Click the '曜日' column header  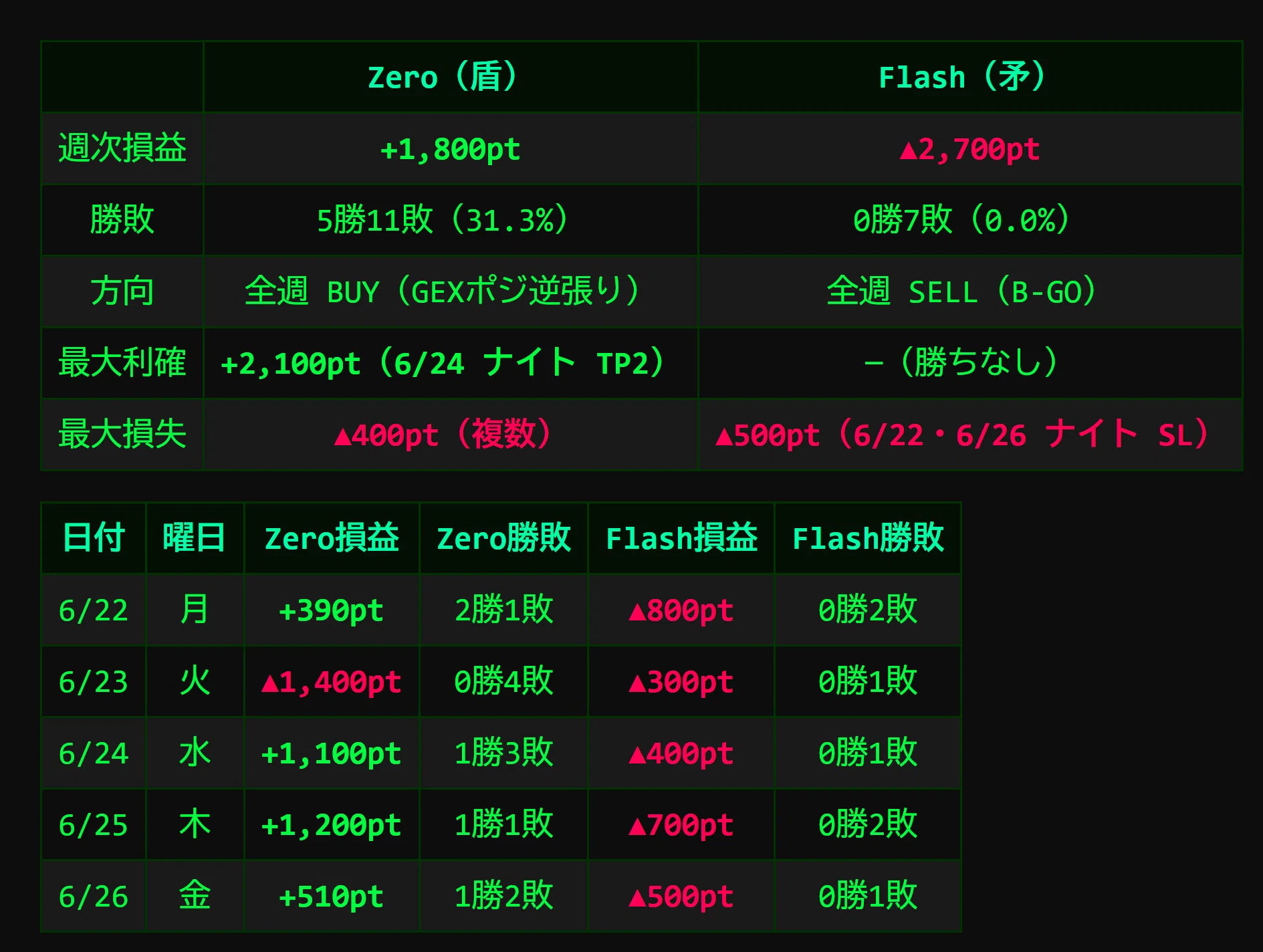pyautogui.click(x=195, y=538)
